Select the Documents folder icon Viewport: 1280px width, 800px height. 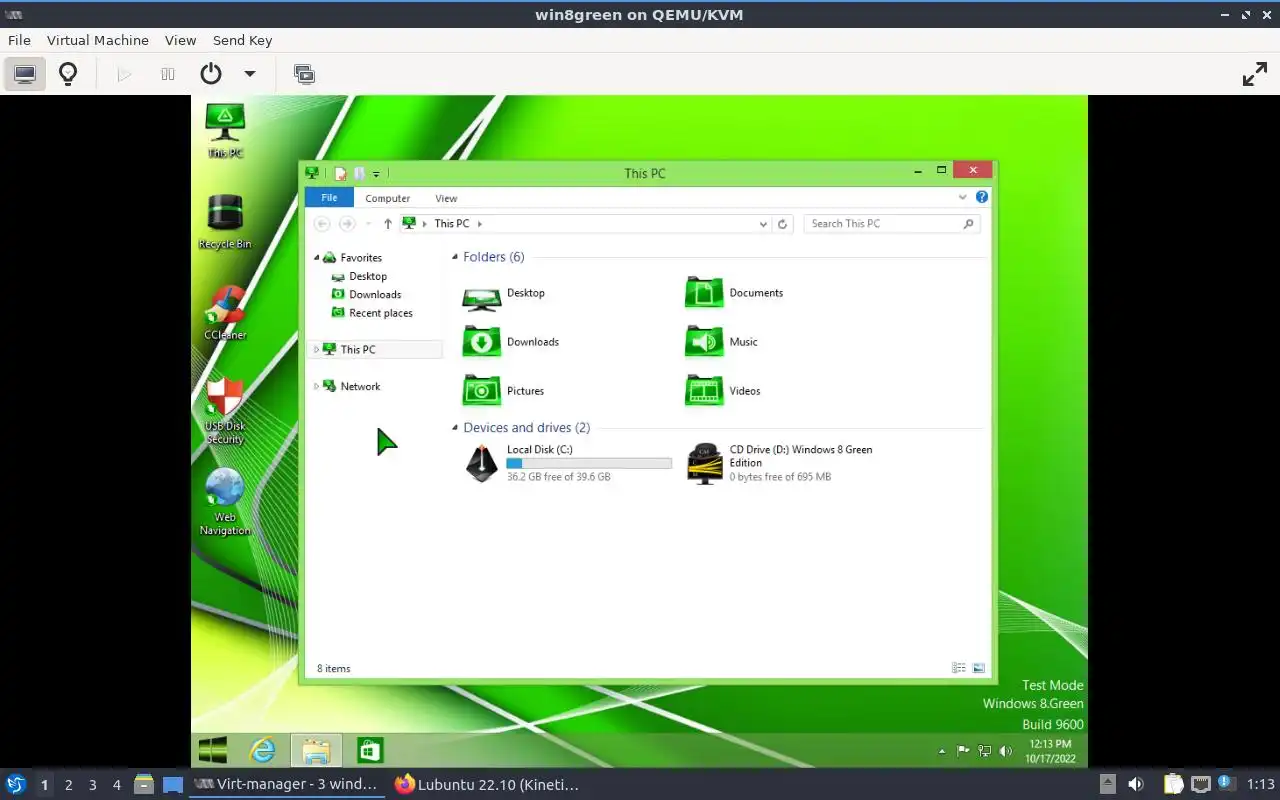(x=704, y=294)
